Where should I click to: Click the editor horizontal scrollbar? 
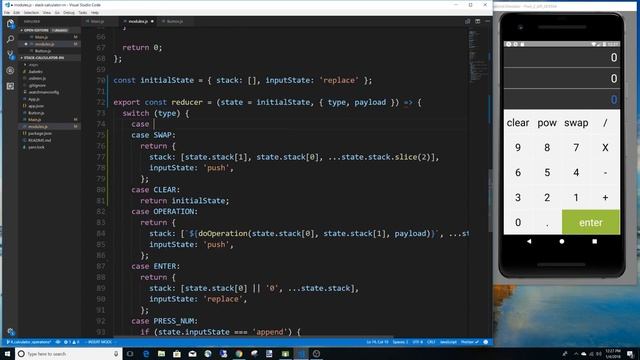pyautogui.click(x=253, y=337)
